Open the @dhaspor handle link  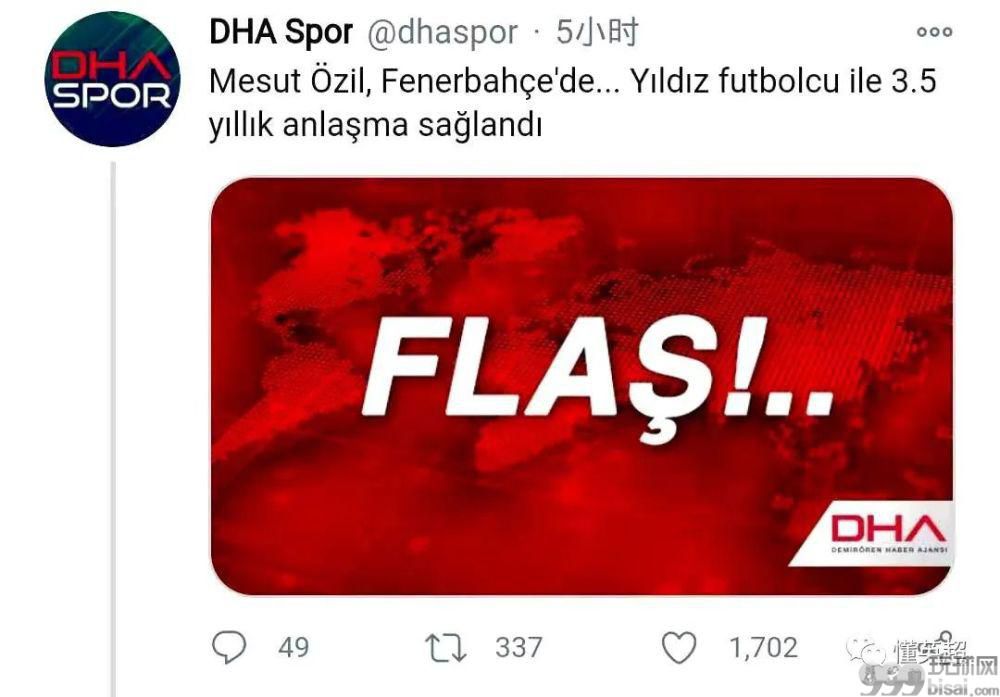tap(442, 33)
